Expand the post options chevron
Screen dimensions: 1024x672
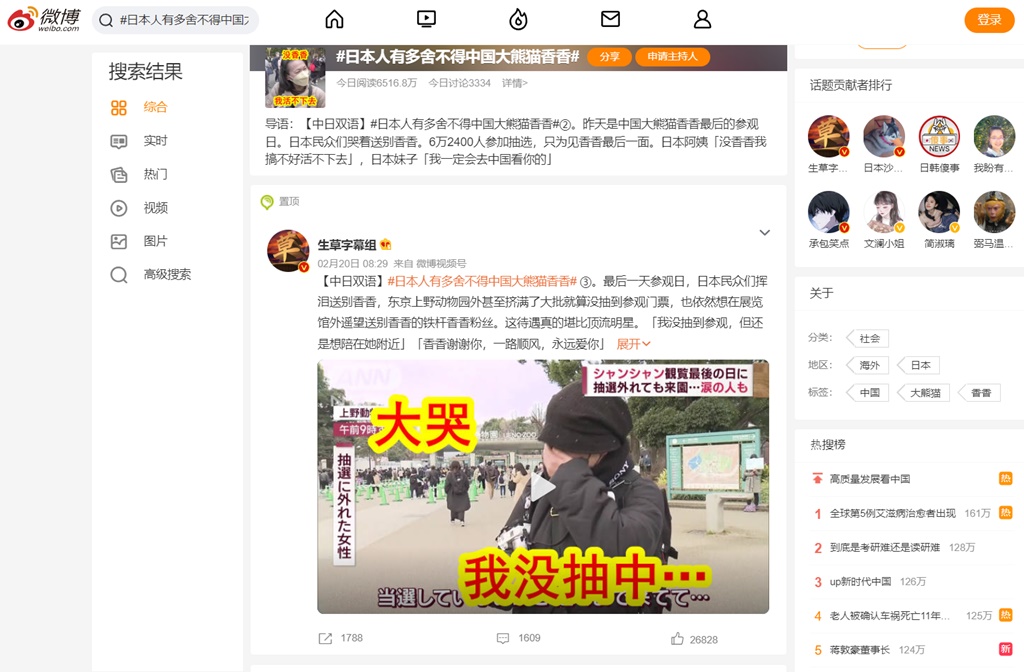pyautogui.click(x=764, y=233)
